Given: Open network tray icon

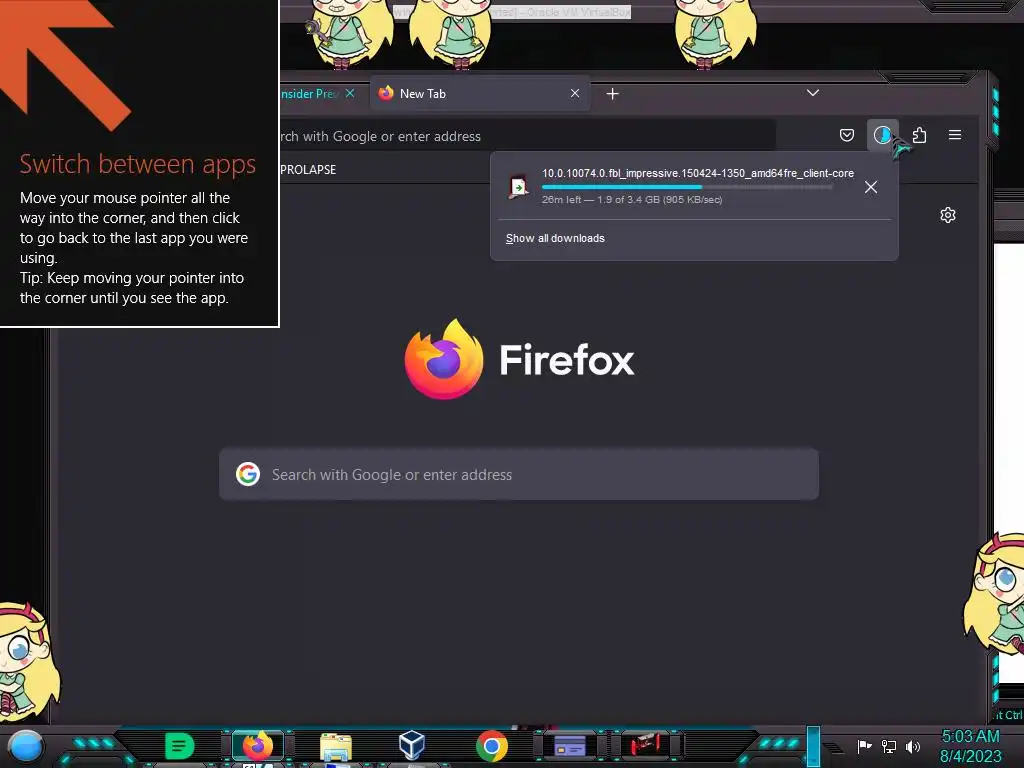Looking at the screenshot, I should click(889, 746).
